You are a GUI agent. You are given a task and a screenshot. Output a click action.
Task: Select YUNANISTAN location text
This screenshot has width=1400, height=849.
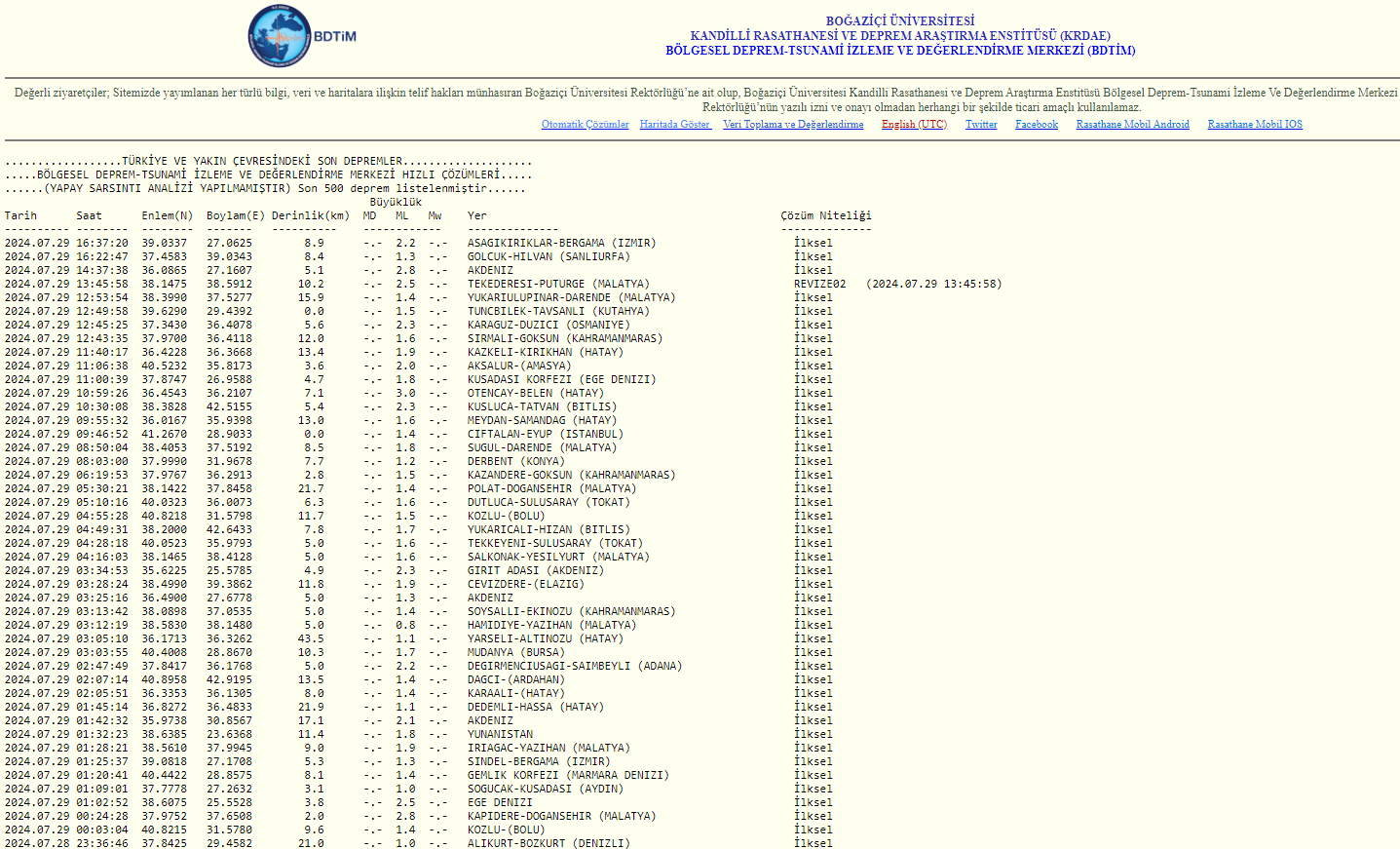[500, 735]
